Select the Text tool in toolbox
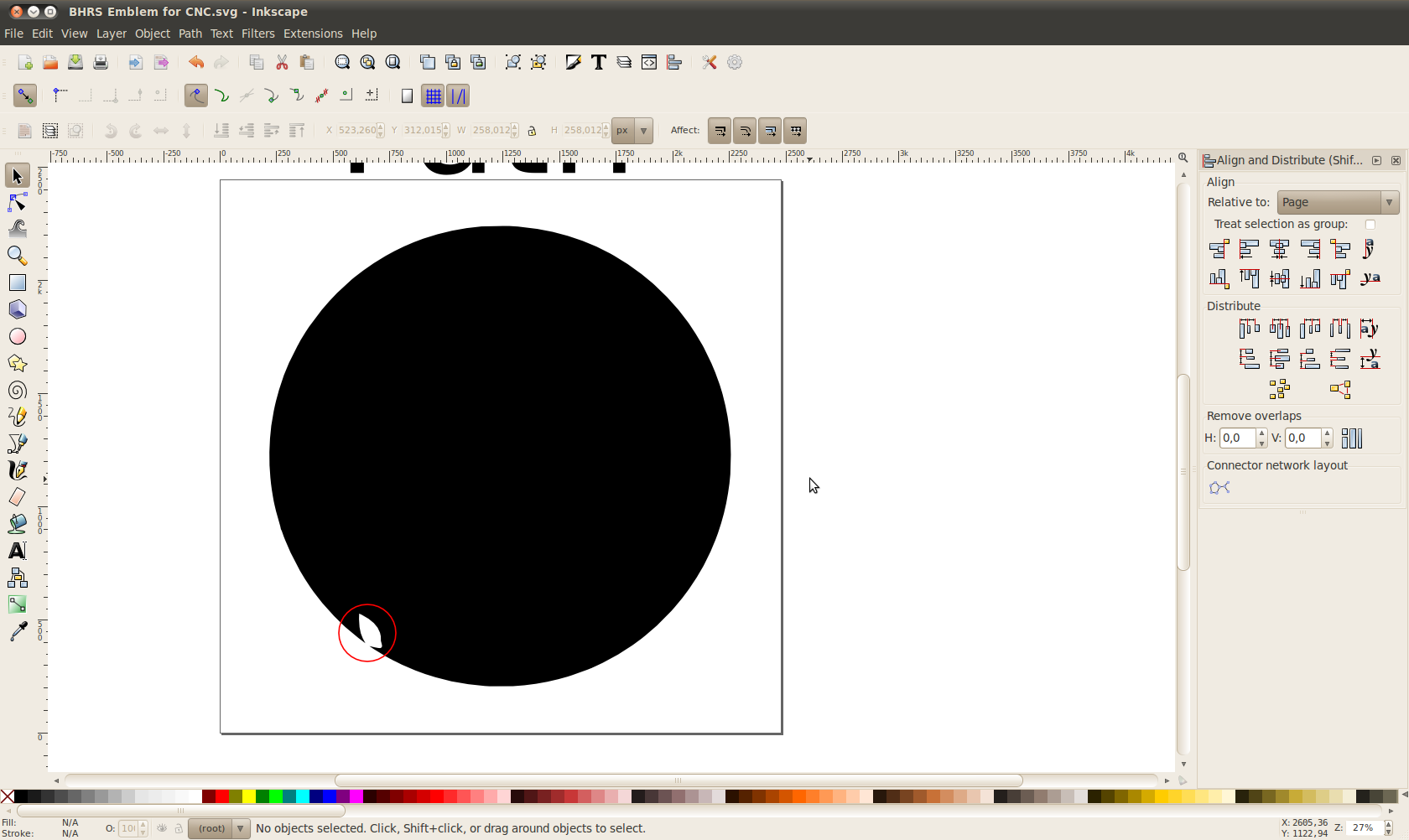The height and width of the screenshot is (840, 1409). (18, 551)
